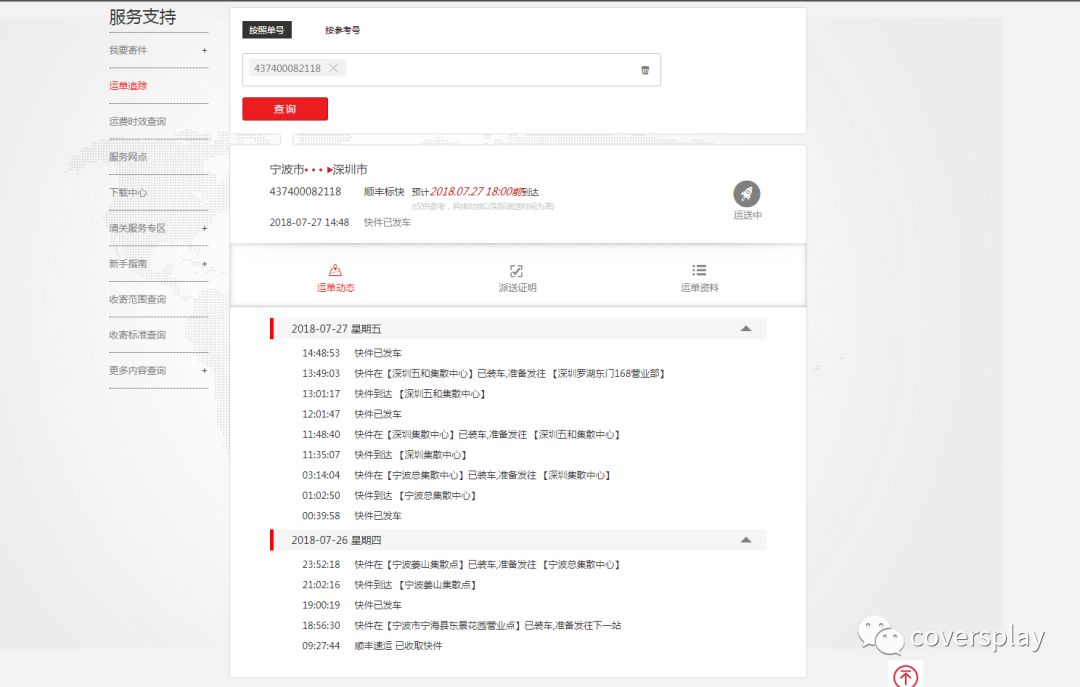Expand the 我要寄件 sidebar menu
This screenshot has width=1080, height=687.
(205, 50)
